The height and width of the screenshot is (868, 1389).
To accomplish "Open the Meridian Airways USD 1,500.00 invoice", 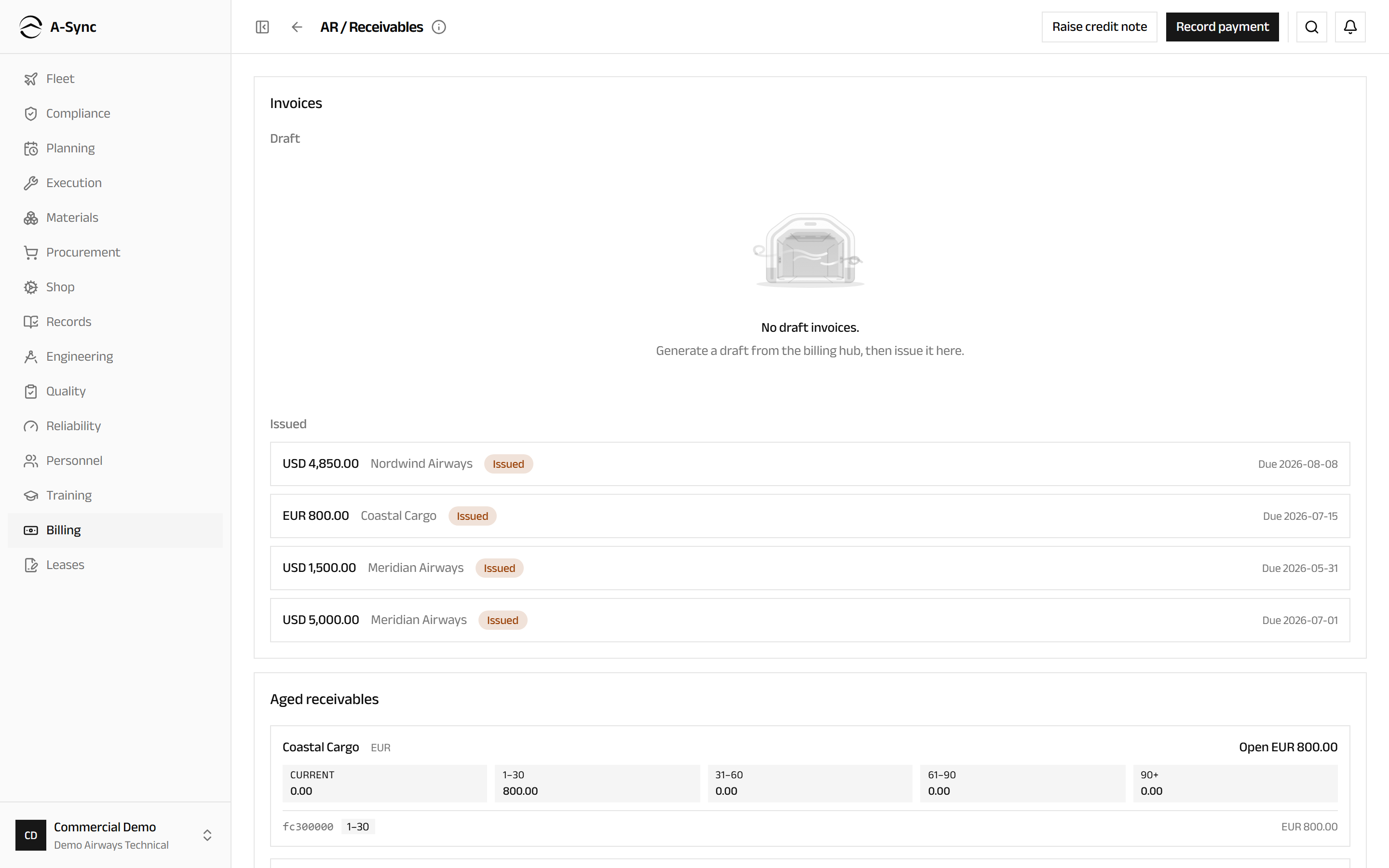I will point(810,569).
